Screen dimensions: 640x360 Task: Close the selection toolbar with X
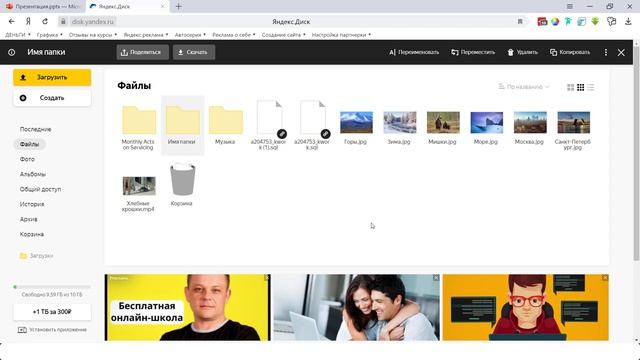point(621,52)
